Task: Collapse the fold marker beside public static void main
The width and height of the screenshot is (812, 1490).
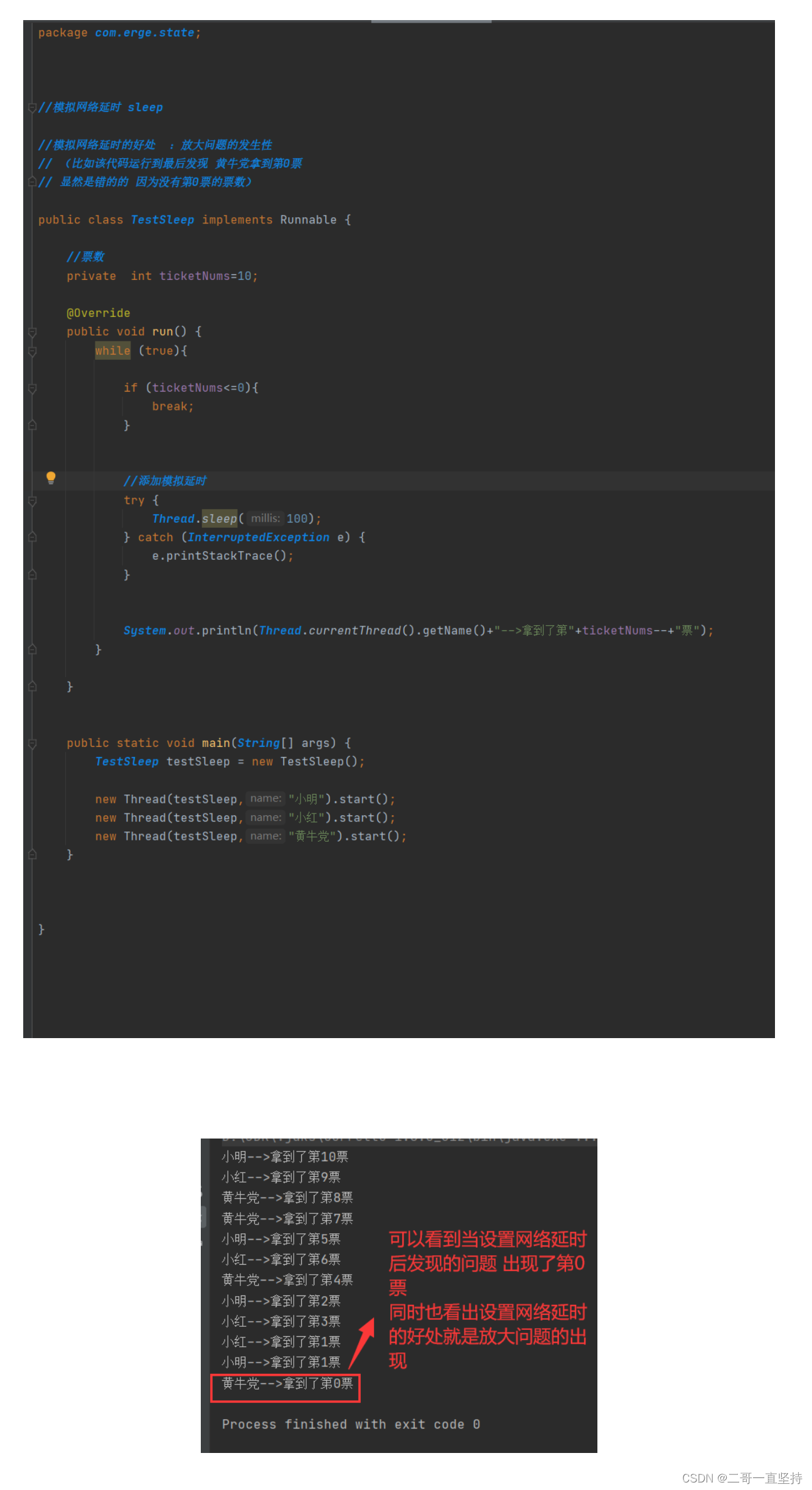Action: [32, 744]
